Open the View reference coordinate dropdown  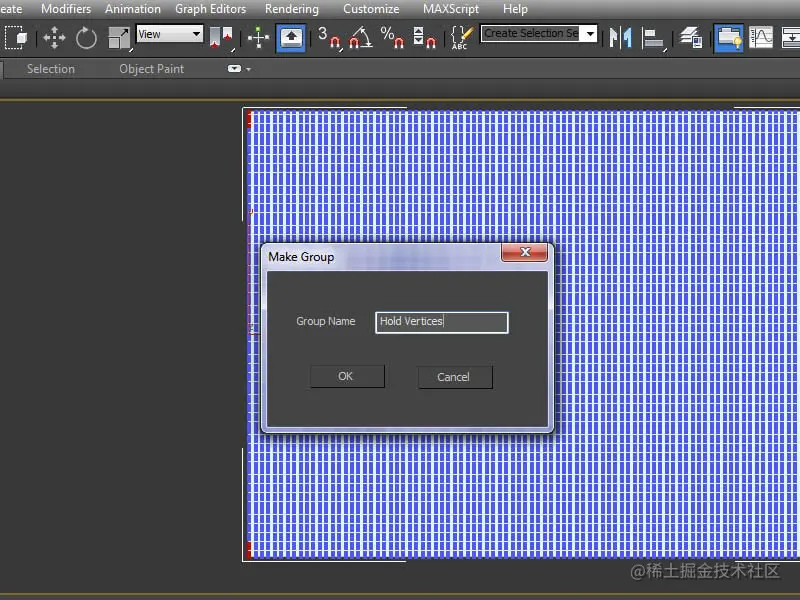click(x=169, y=34)
